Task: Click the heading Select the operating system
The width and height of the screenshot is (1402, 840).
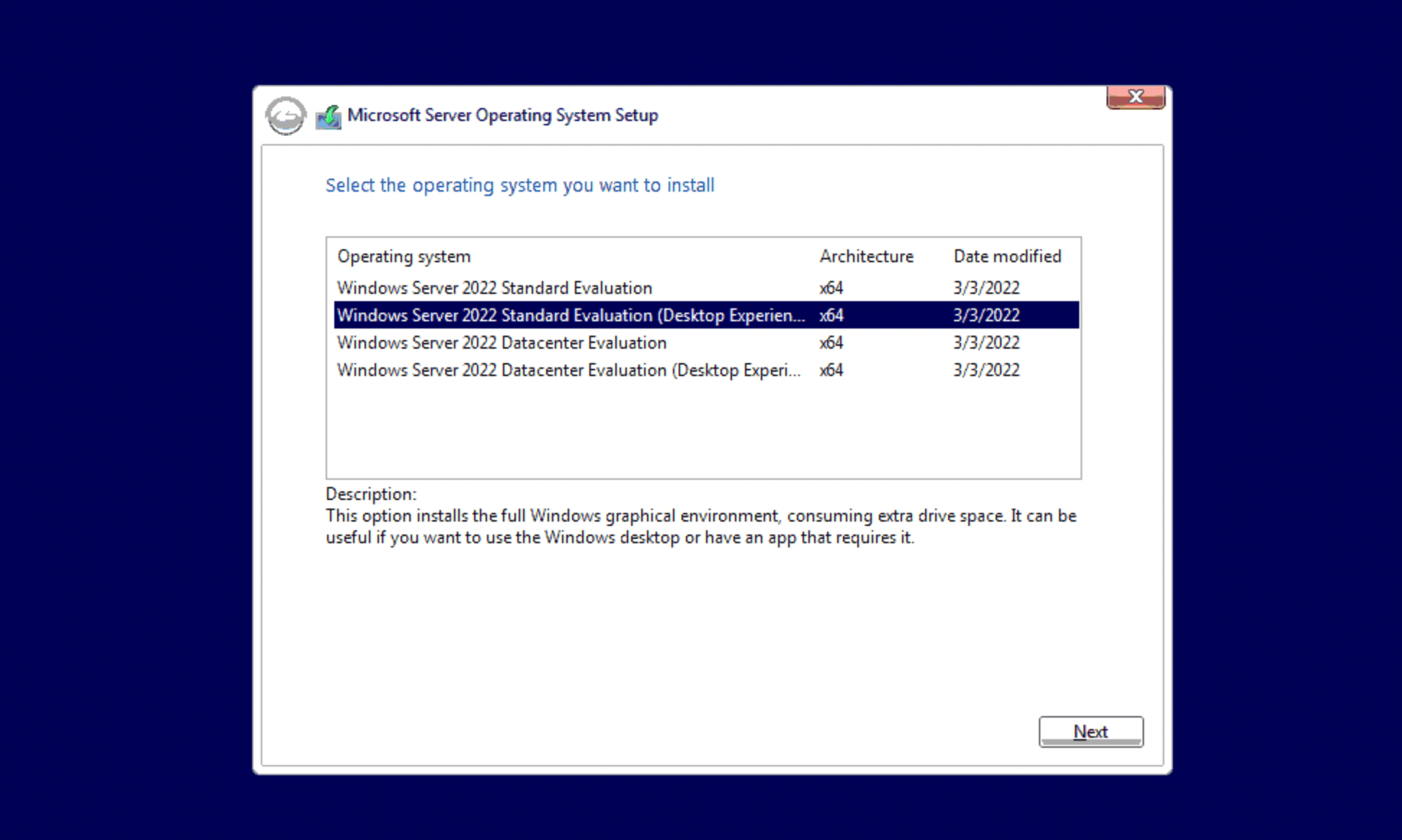Action: pyautogui.click(x=519, y=185)
